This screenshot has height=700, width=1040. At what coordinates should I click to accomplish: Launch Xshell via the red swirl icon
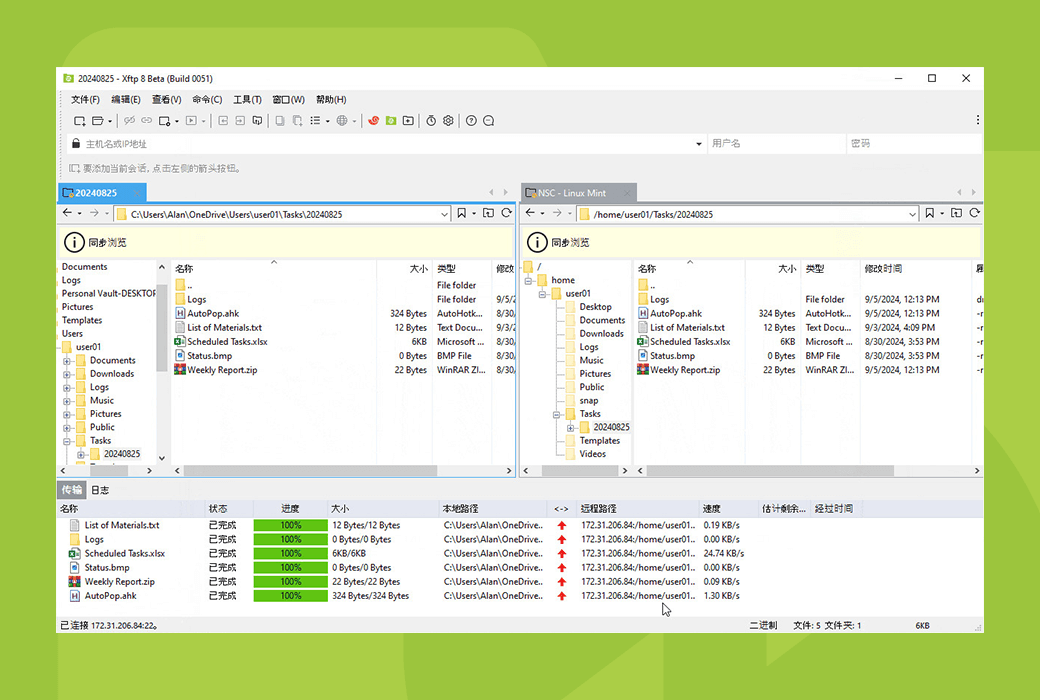(x=373, y=121)
